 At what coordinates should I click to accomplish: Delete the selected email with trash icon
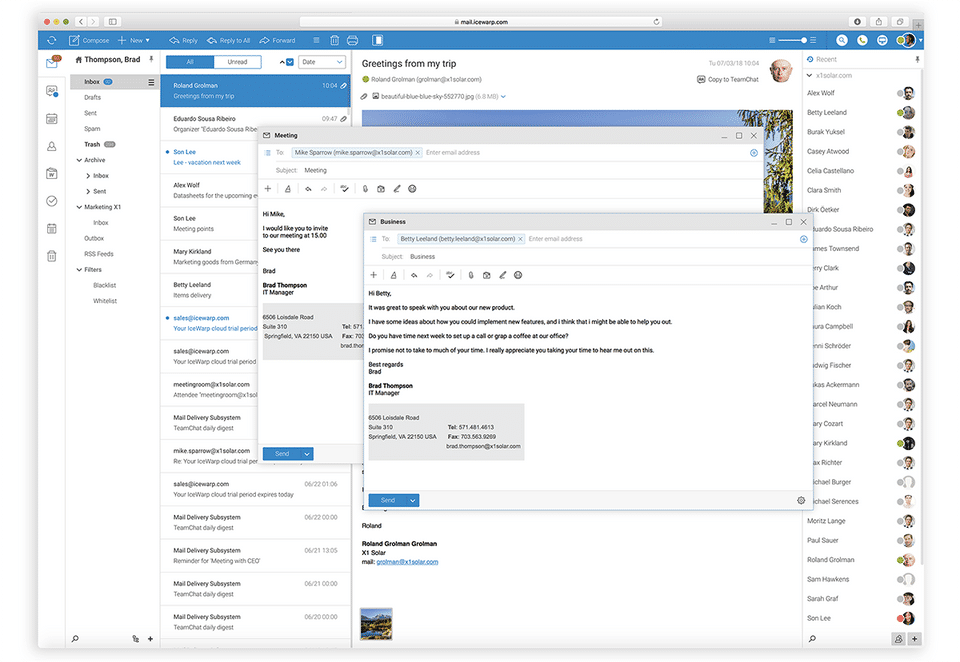click(334, 40)
